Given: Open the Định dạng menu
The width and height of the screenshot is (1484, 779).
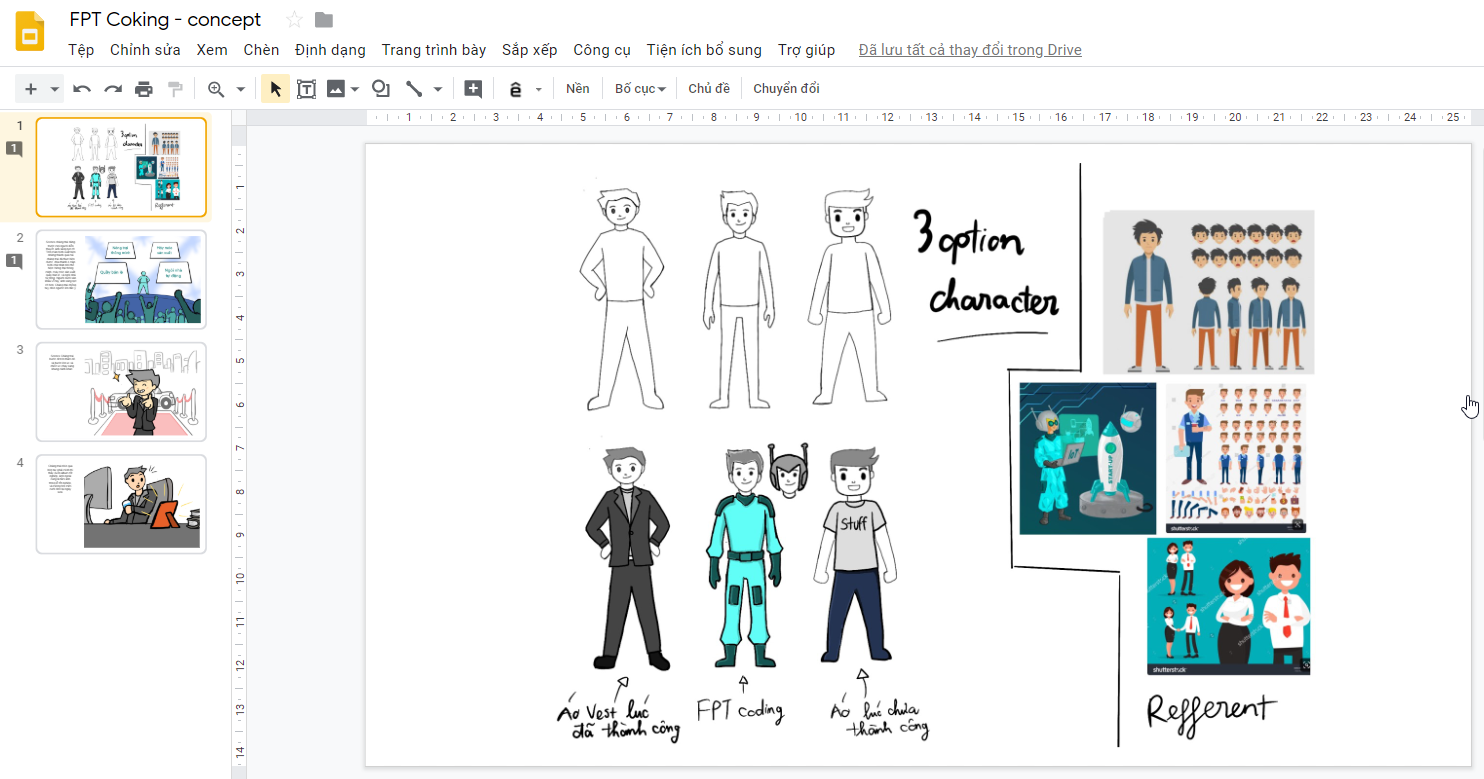Looking at the screenshot, I should (330, 50).
